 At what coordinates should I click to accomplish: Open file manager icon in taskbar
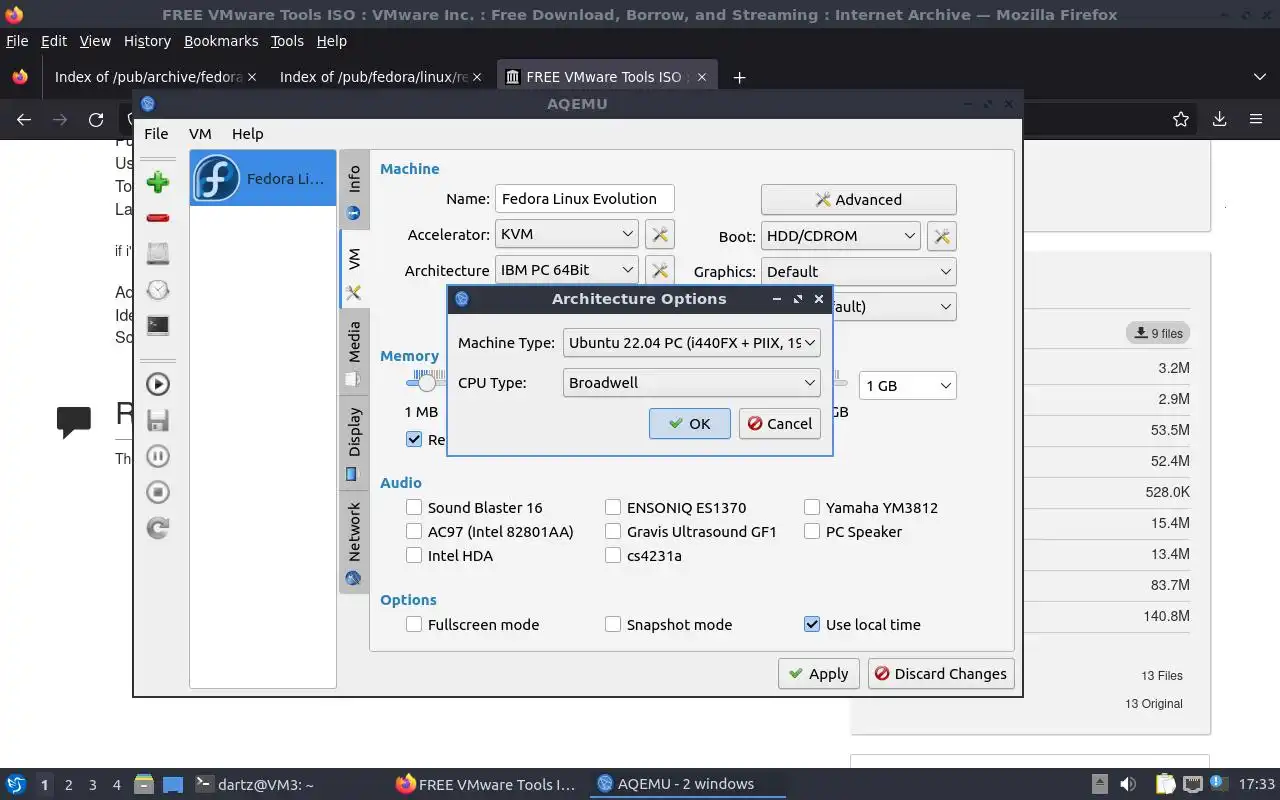[x=143, y=784]
